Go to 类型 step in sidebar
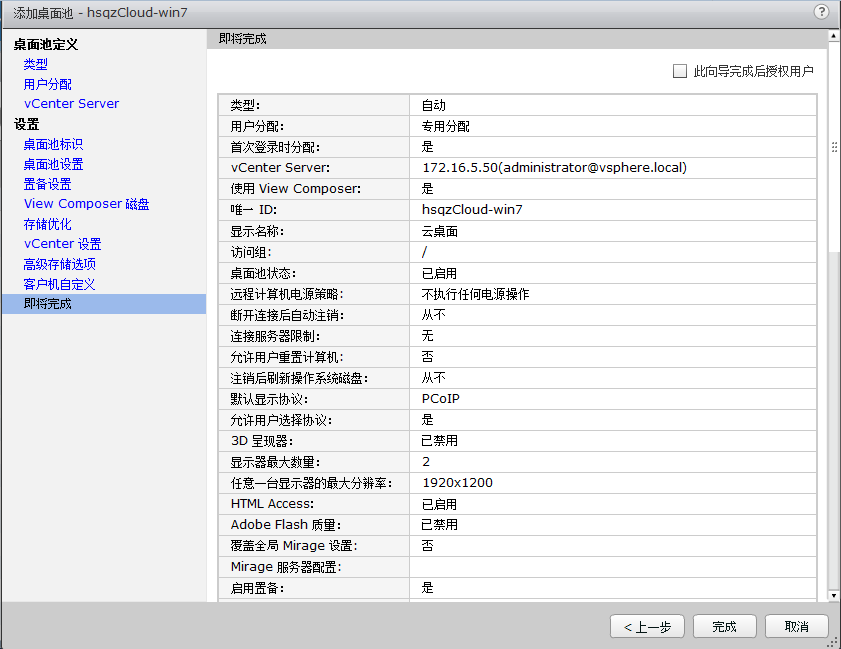This screenshot has width=841, height=649. pos(35,64)
